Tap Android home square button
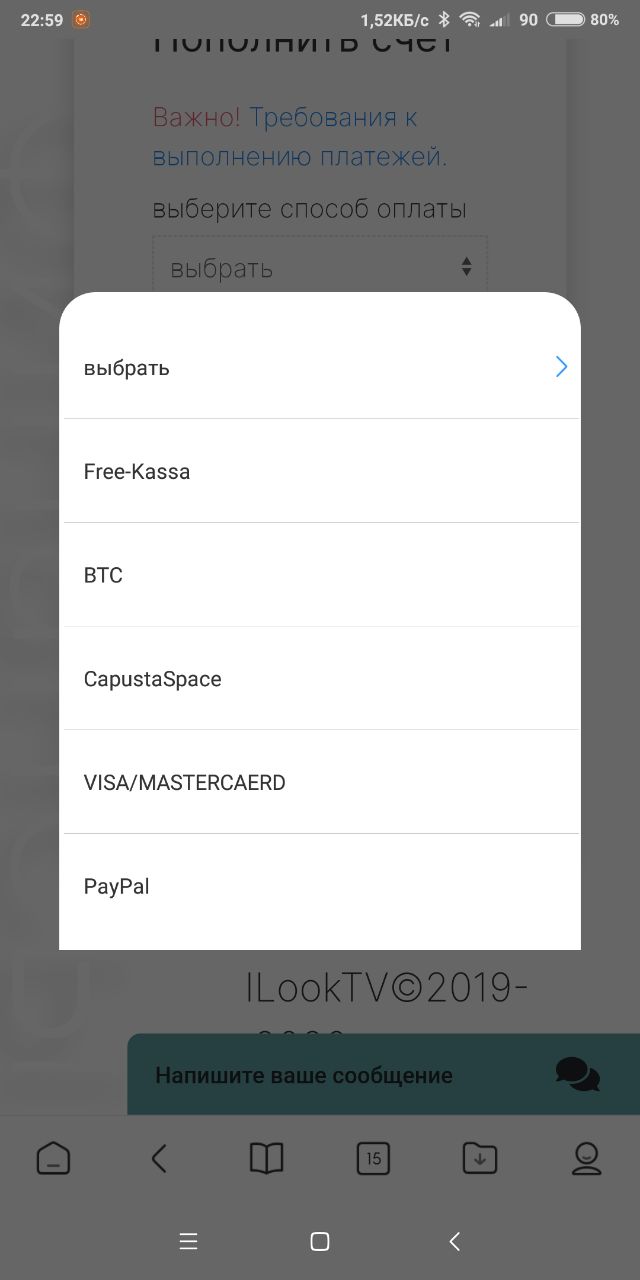640x1280 pixels. pyautogui.click(x=320, y=1241)
